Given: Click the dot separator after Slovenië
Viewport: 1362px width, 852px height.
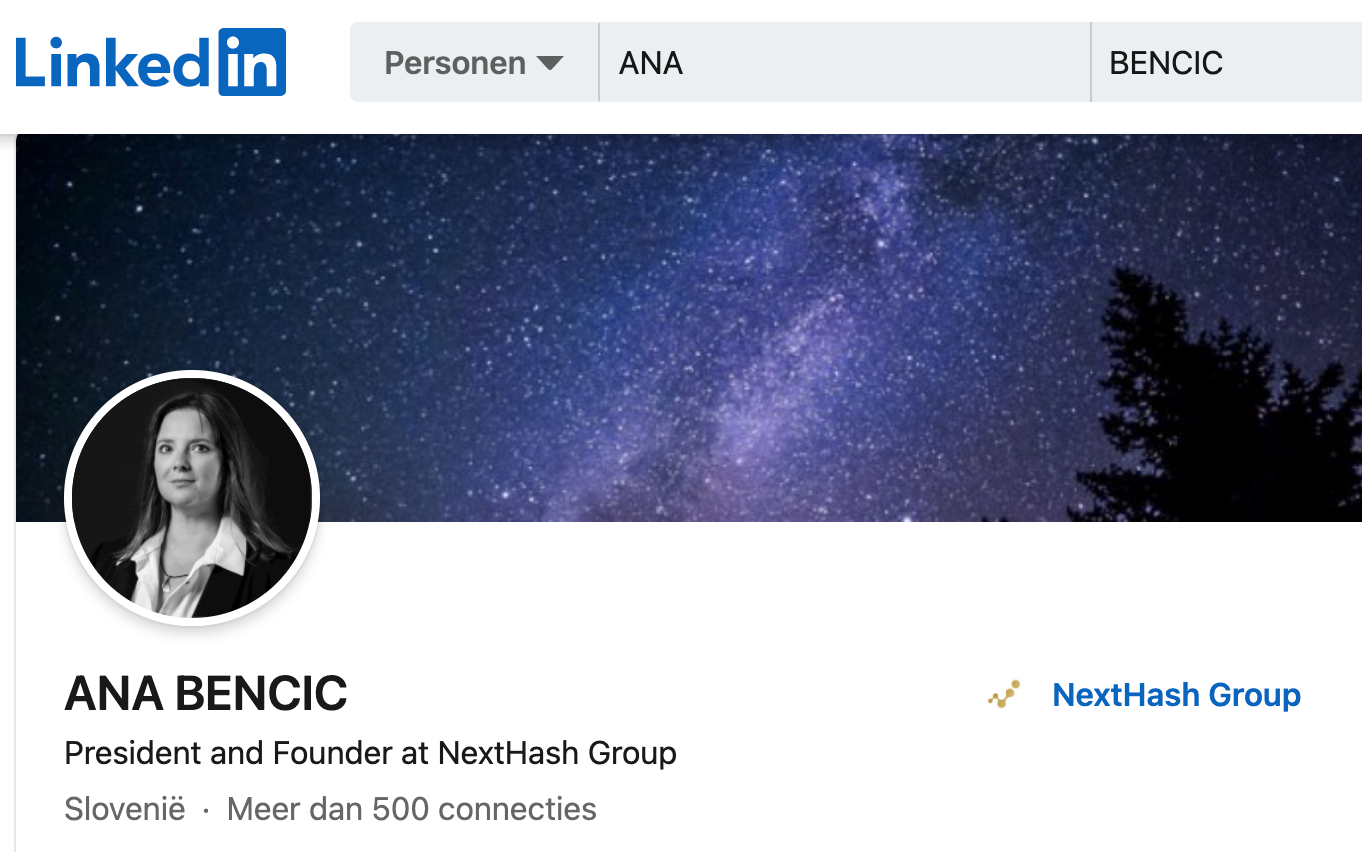Looking at the screenshot, I should [206, 810].
